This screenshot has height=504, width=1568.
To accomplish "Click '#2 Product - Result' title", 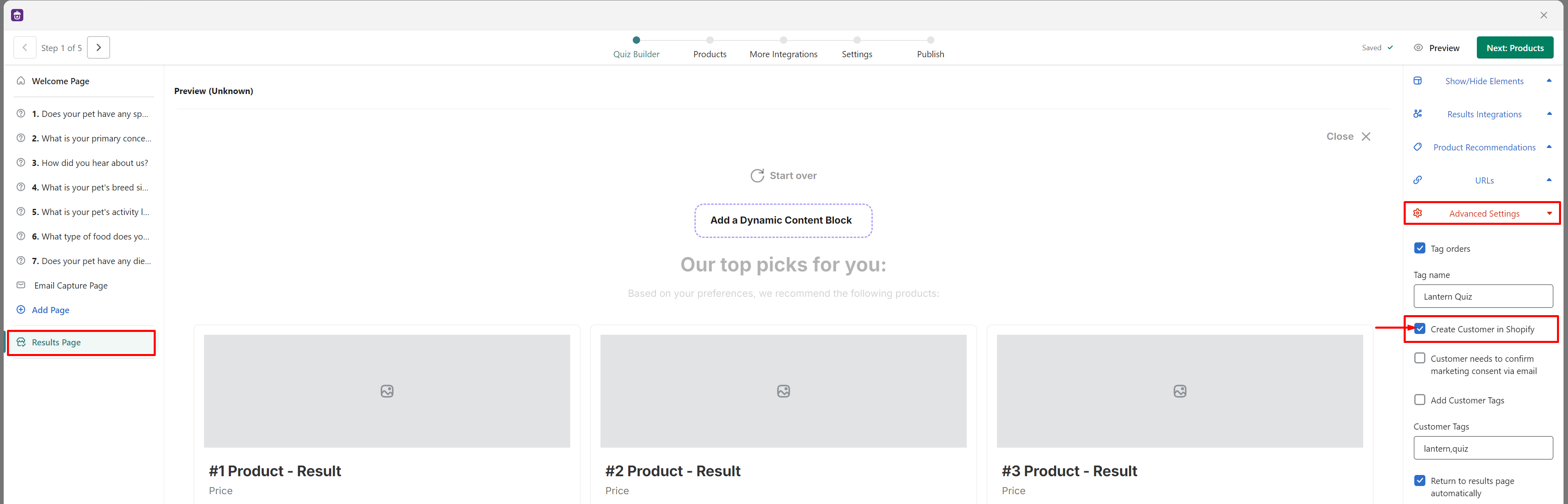I will click(x=672, y=471).
